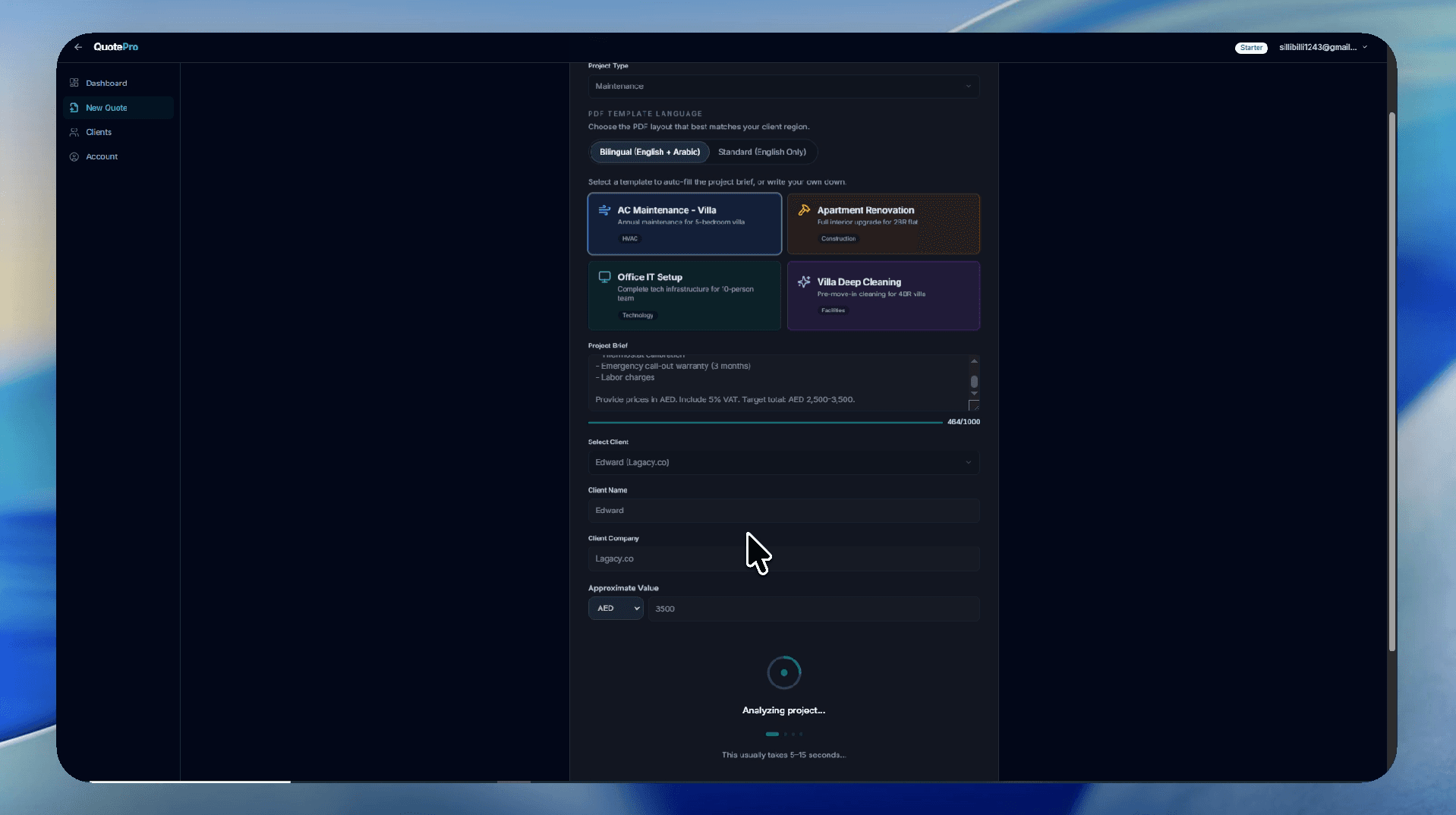Image resolution: width=1456 pixels, height=815 pixels.
Task: Click 'Labor charges' line in brief
Action: click(627, 378)
